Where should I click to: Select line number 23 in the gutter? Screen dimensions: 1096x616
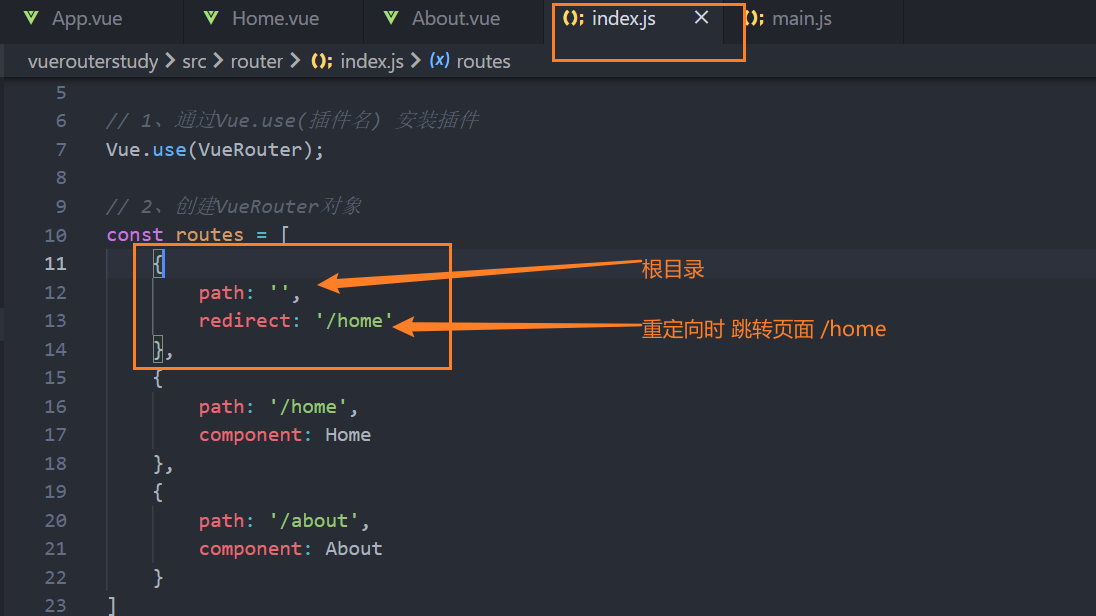[55, 606]
